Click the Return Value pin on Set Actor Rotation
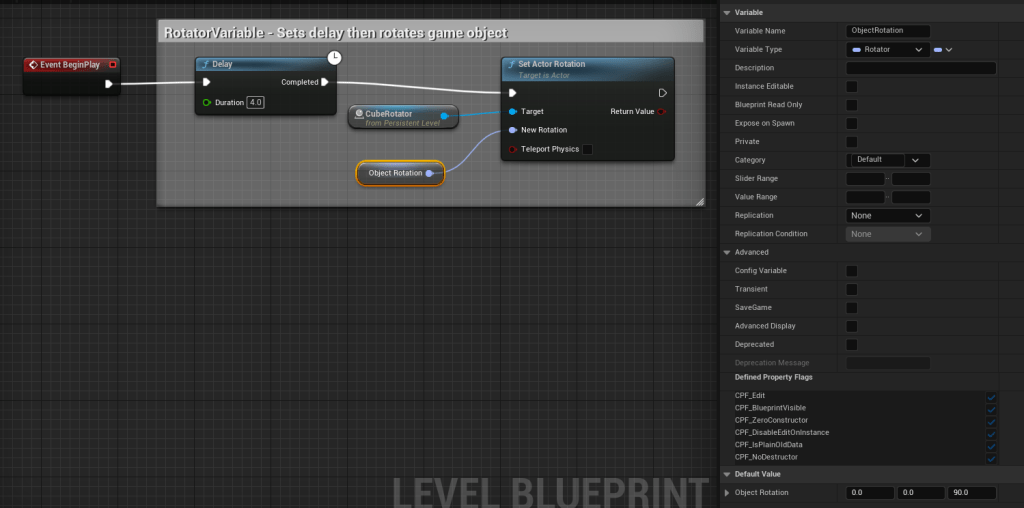This screenshot has width=1024, height=508. 662,112
